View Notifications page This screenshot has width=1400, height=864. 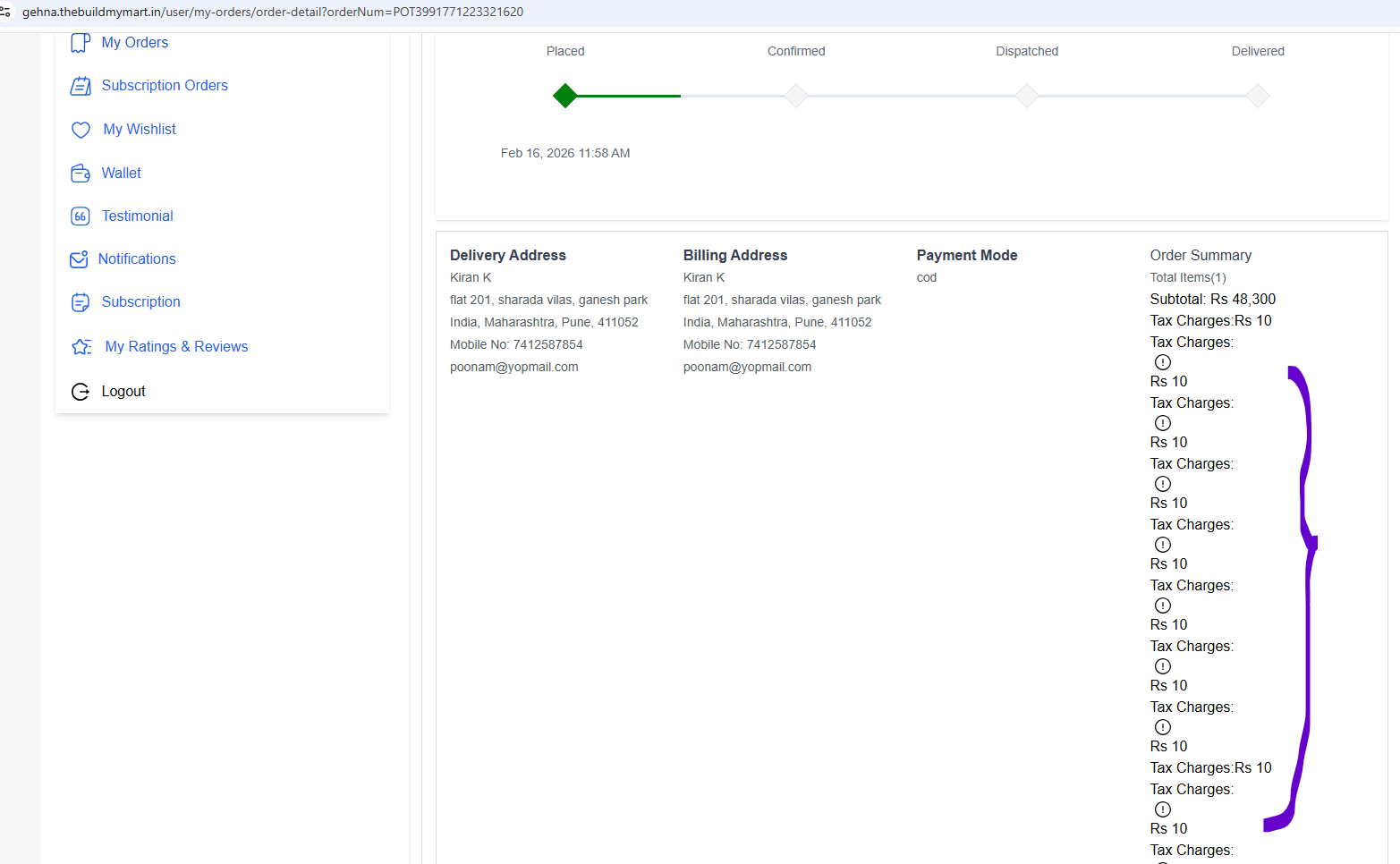coord(137,259)
